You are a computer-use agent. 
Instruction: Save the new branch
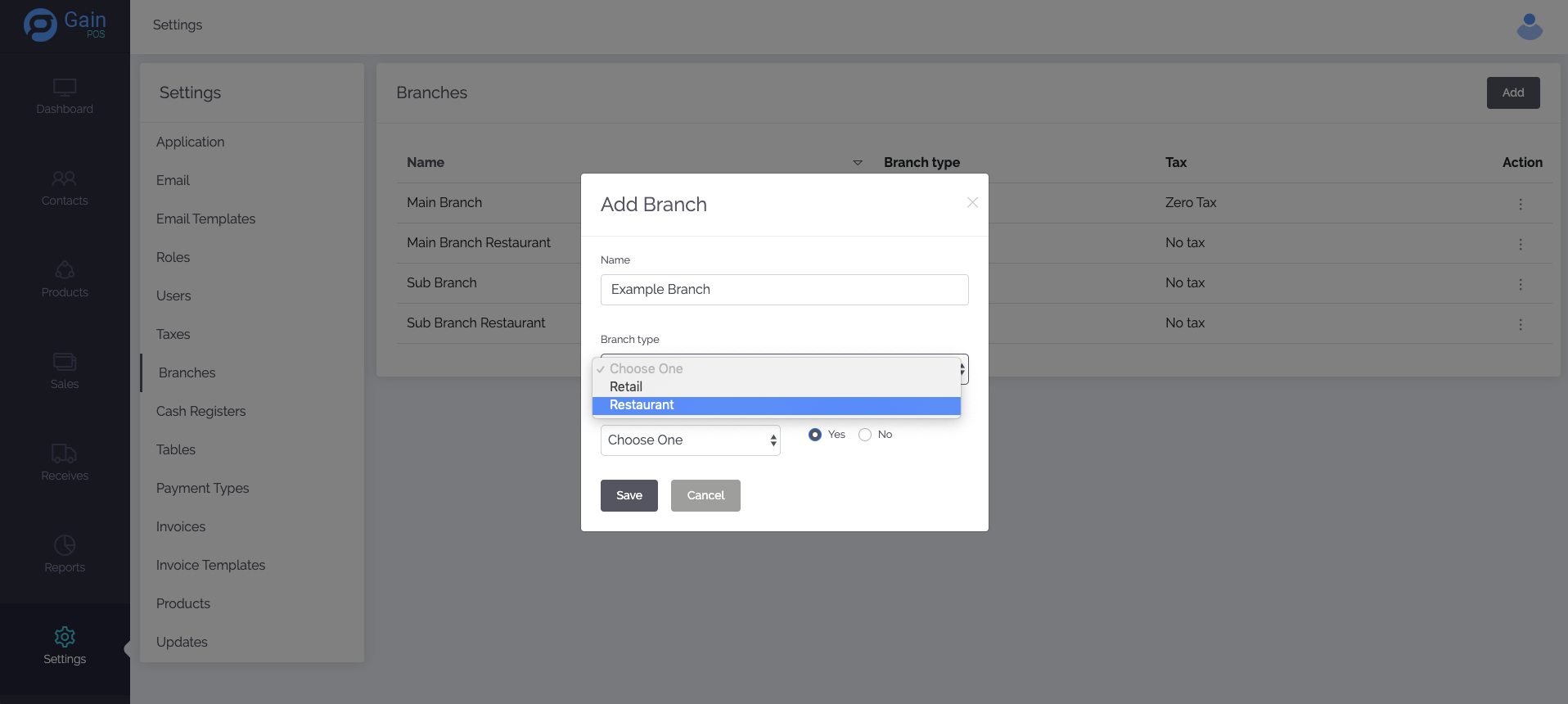pyautogui.click(x=629, y=495)
